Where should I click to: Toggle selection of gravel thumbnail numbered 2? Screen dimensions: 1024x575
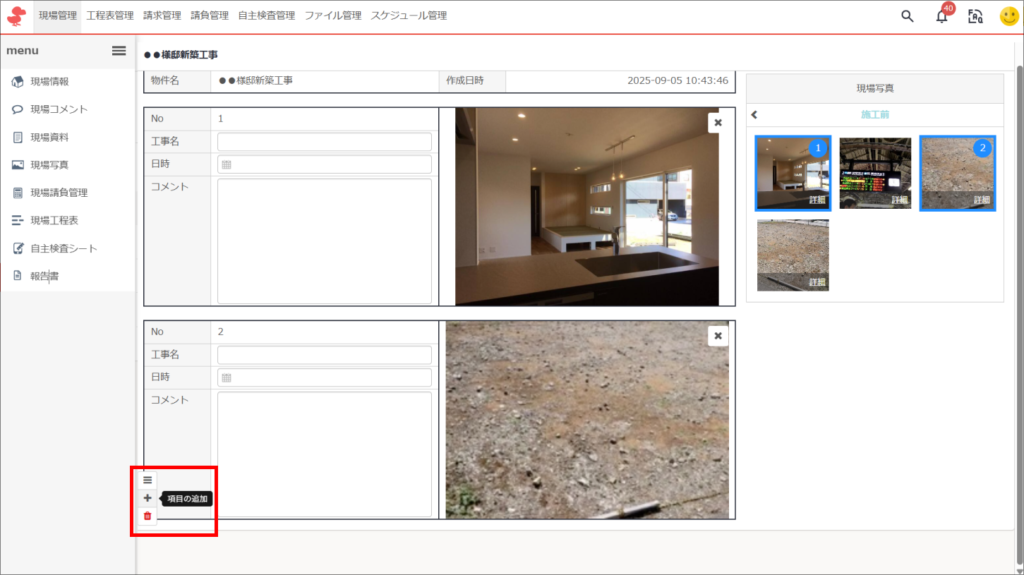[x=956, y=173]
